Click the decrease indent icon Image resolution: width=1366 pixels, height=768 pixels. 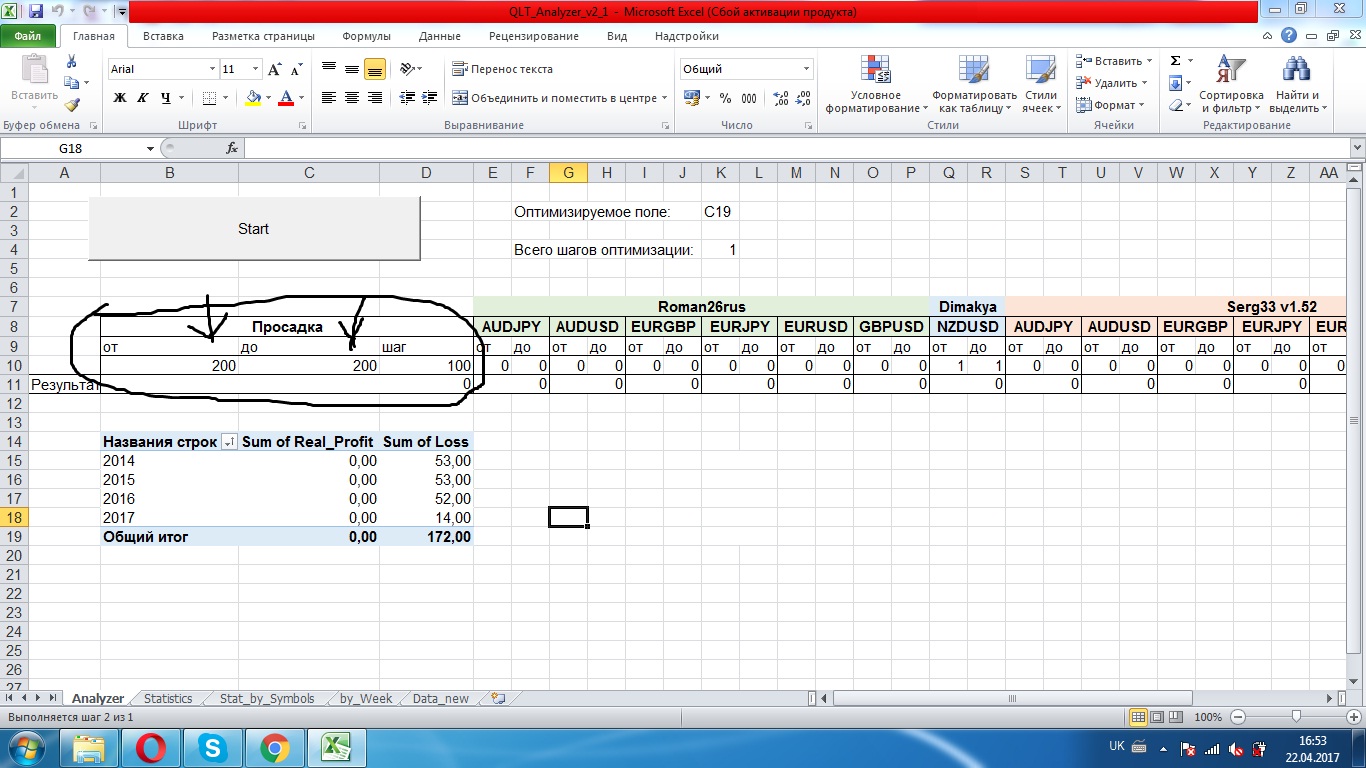click(x=406, y=98)
